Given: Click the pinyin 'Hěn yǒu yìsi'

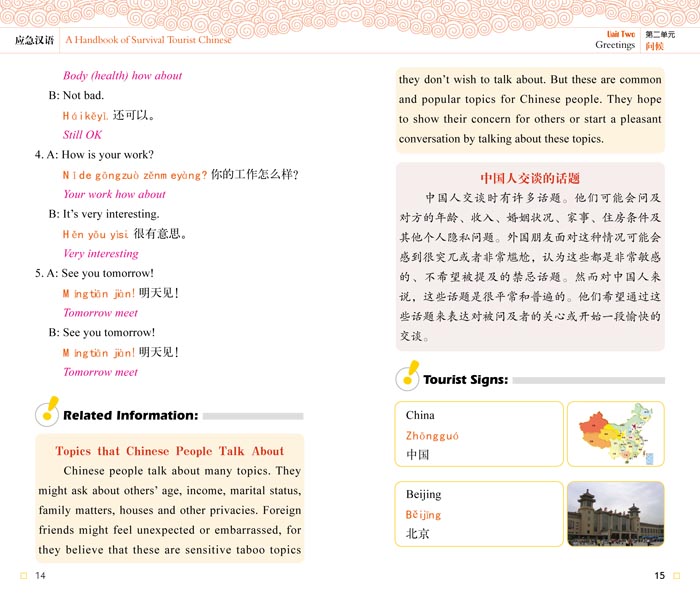Looking at the screenshot, I should (x=96, y=234).
